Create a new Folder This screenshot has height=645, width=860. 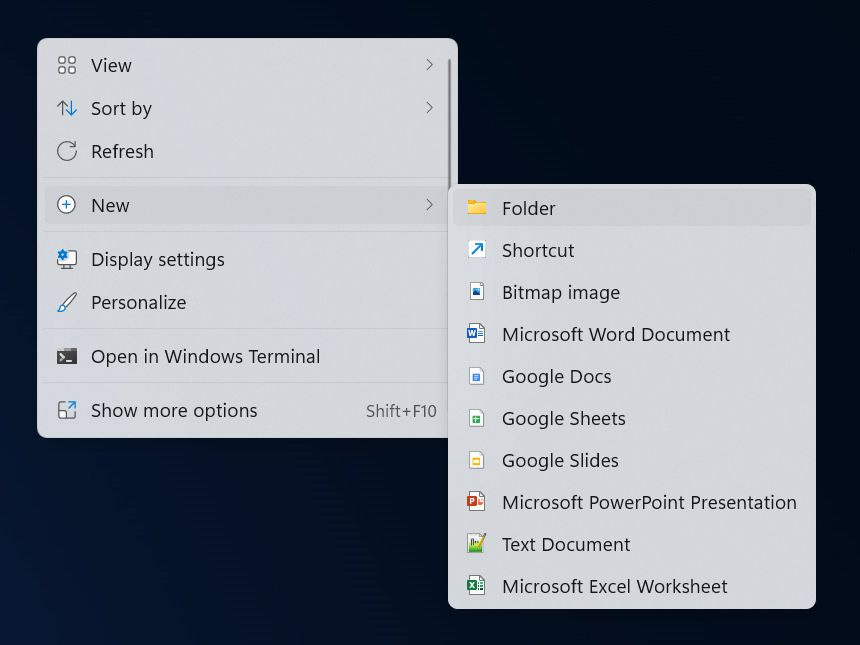tap(632, 208)
